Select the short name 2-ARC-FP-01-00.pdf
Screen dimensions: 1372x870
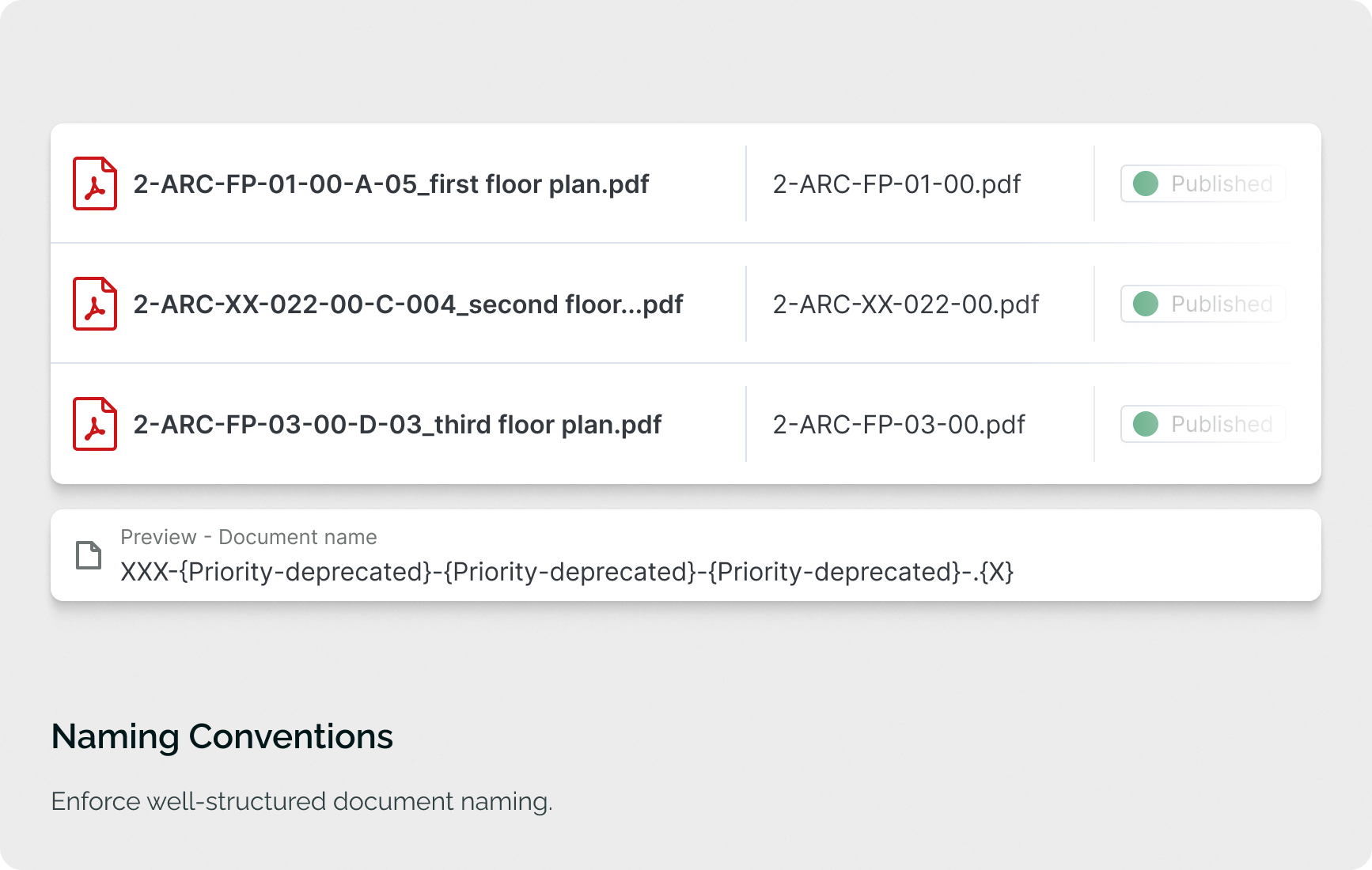point(896,184)
